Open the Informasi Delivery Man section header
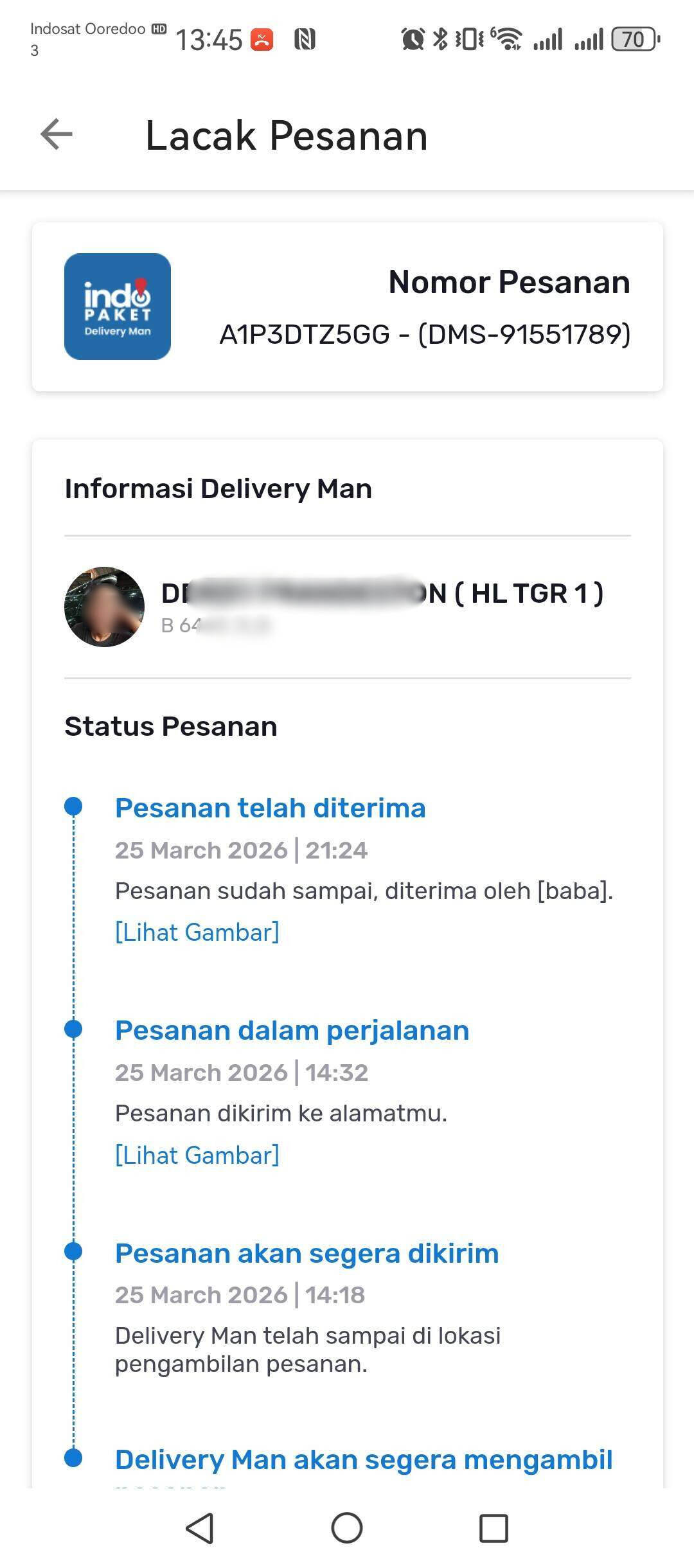Image resolution: width=694 pixels, height=1568 pixels. 218,488
